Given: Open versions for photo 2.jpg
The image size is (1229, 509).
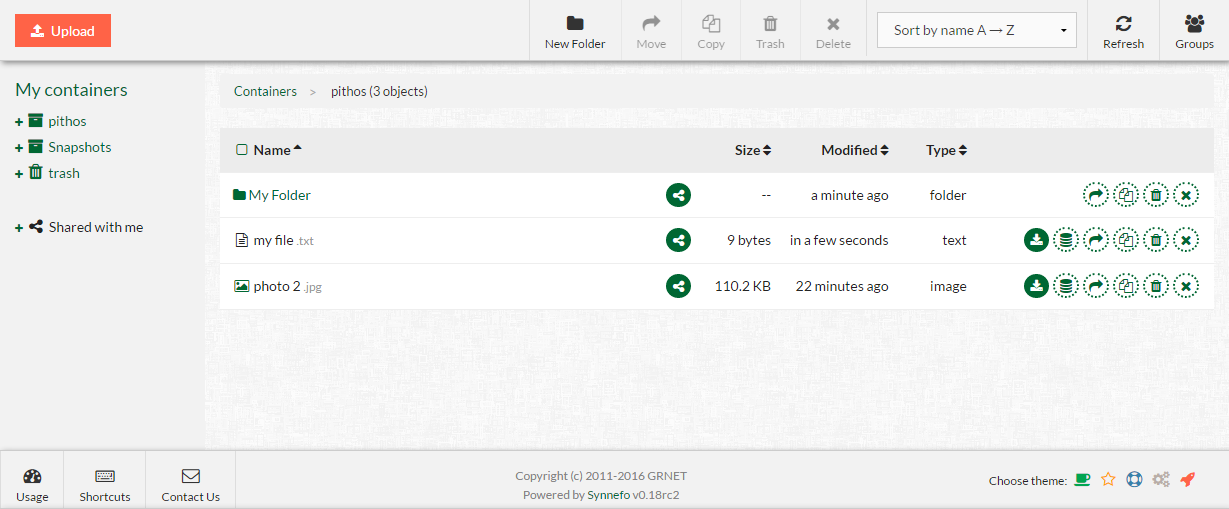Looking at the screenshot, I should tap(1066, 286).
